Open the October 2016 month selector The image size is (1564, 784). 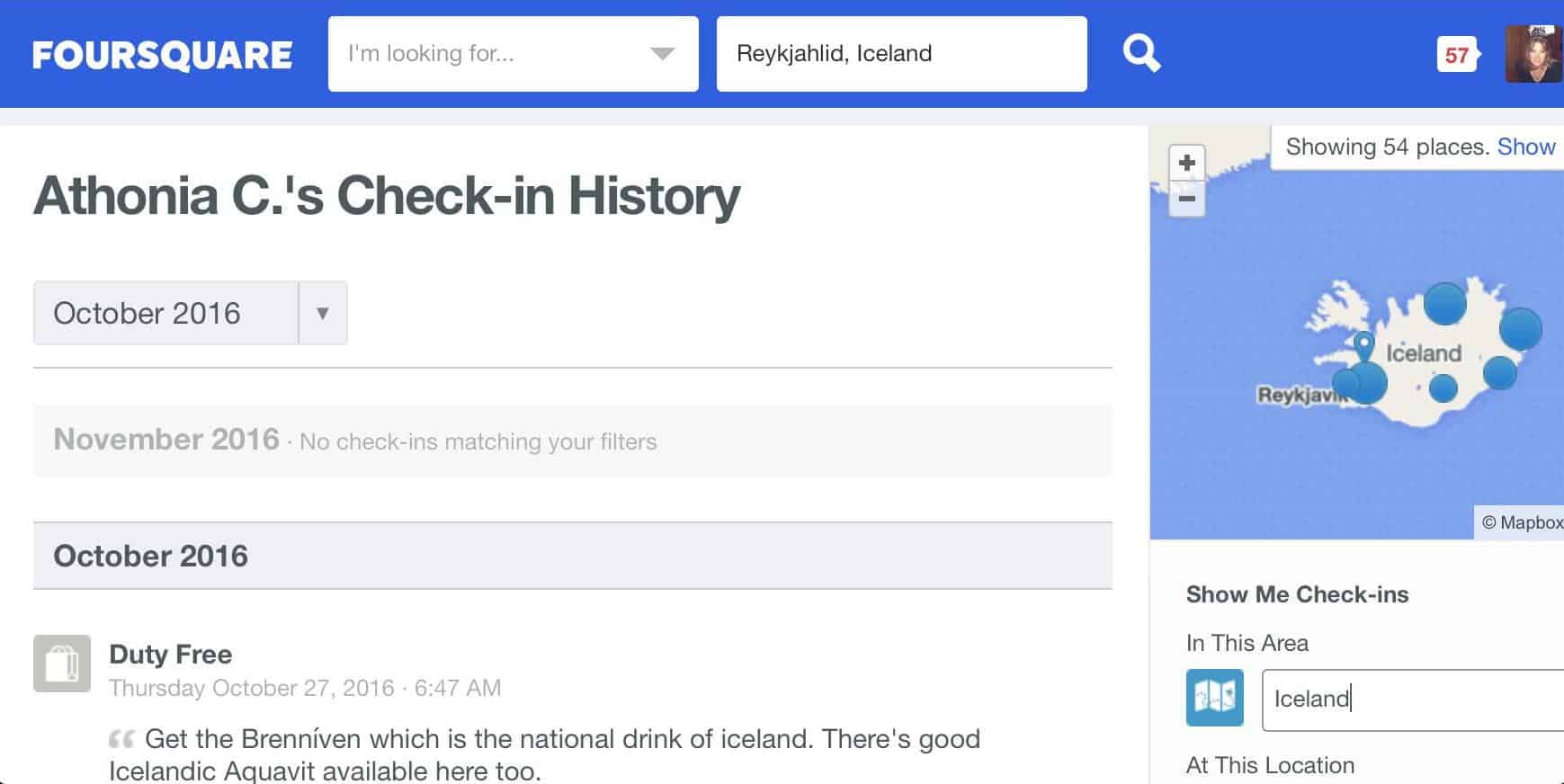[190, 313]
